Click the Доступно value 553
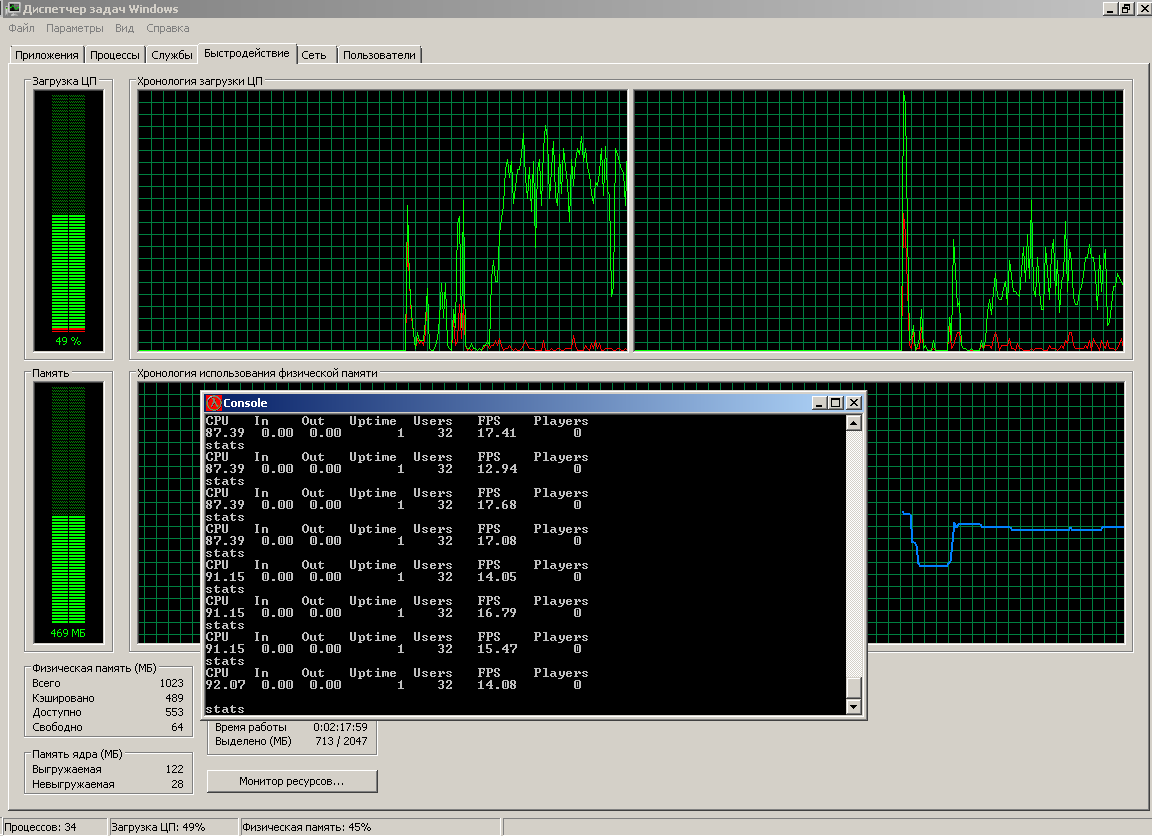This screenshot has height=836, width=1152. tap(174, 712)
